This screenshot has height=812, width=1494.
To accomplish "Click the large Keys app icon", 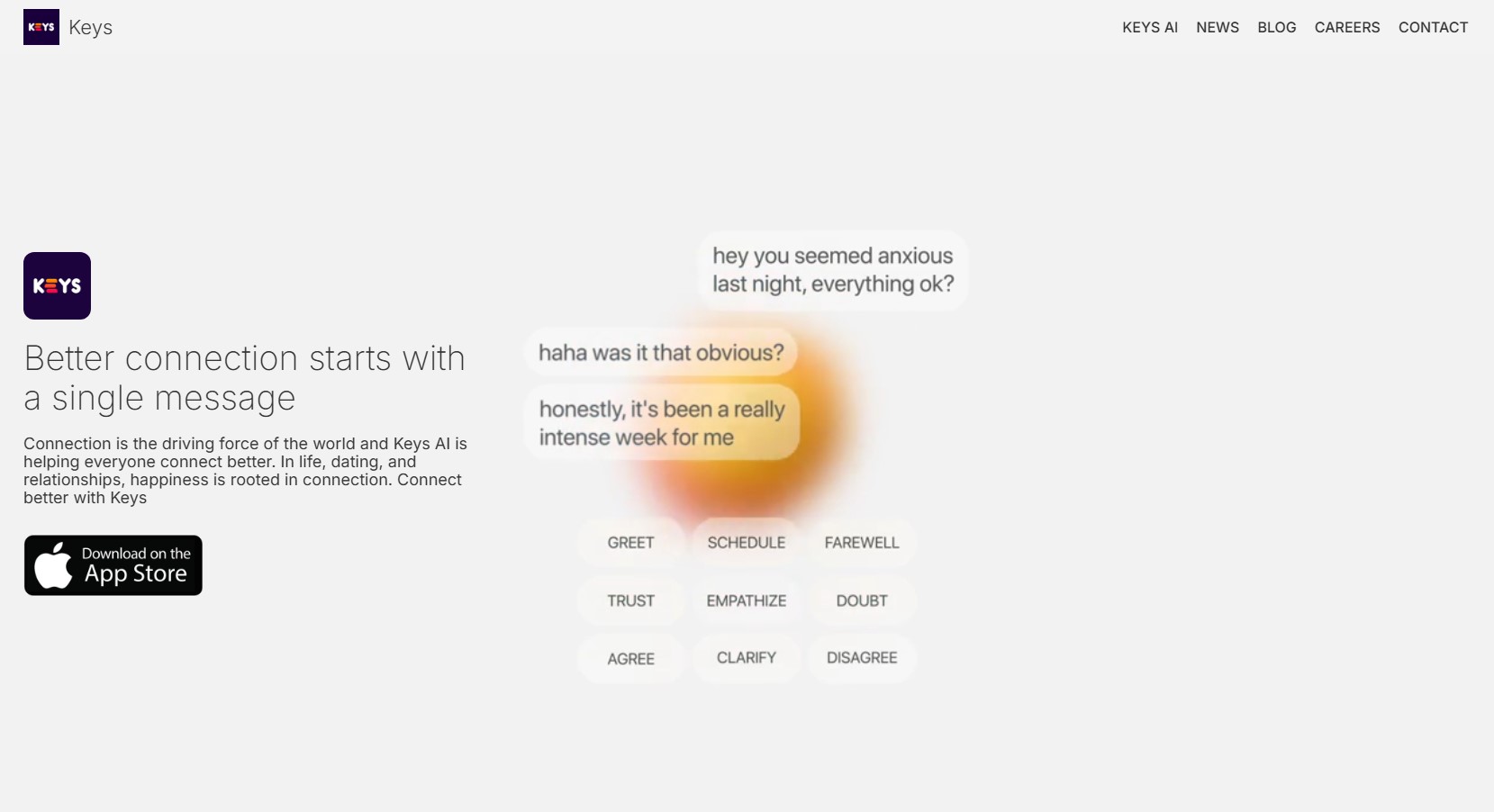I will [57, 285].
